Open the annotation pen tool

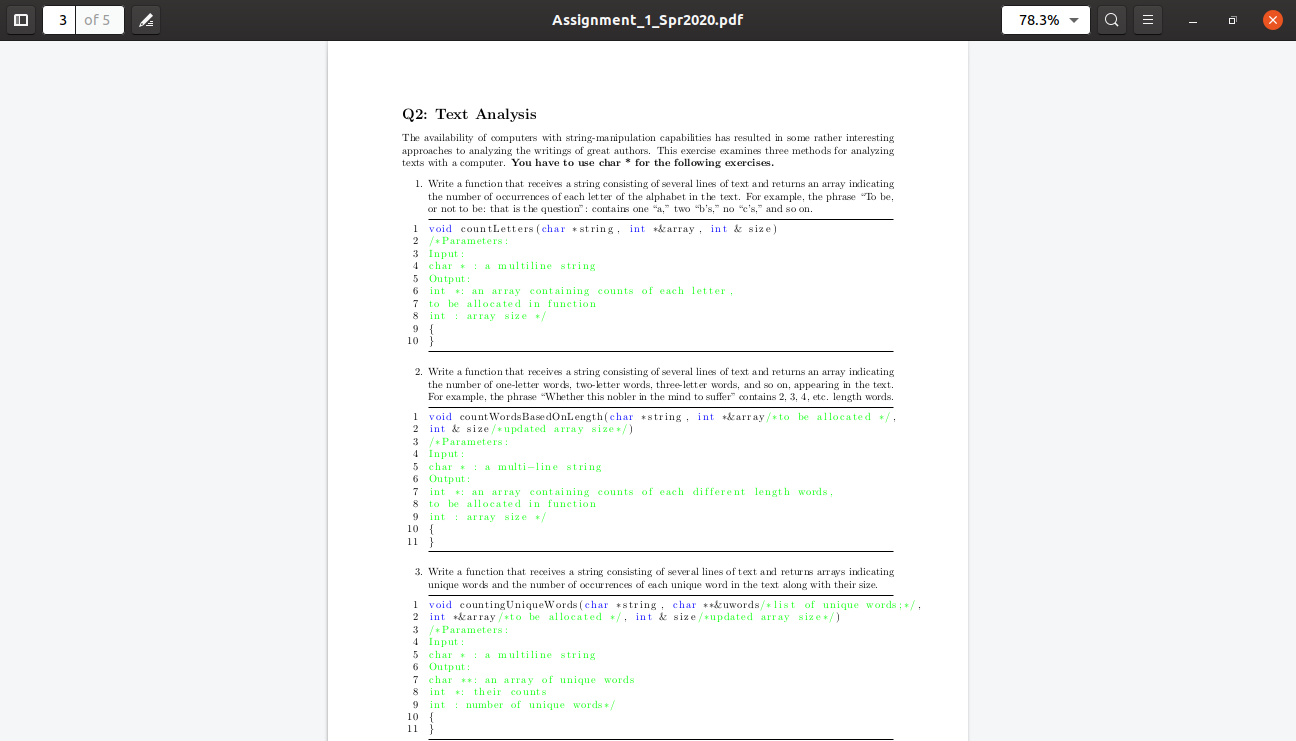pyautogui.click(x=146, y=19)
